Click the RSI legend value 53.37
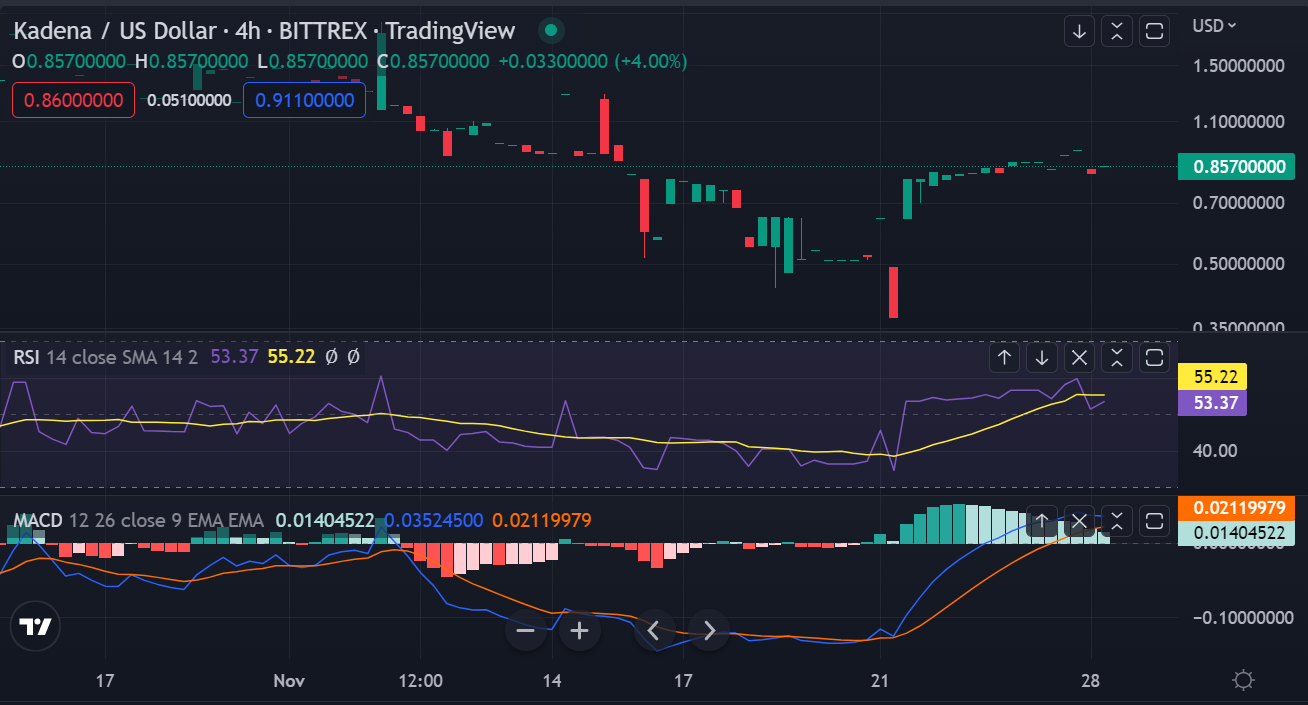1308x705 pixels. 235,356
